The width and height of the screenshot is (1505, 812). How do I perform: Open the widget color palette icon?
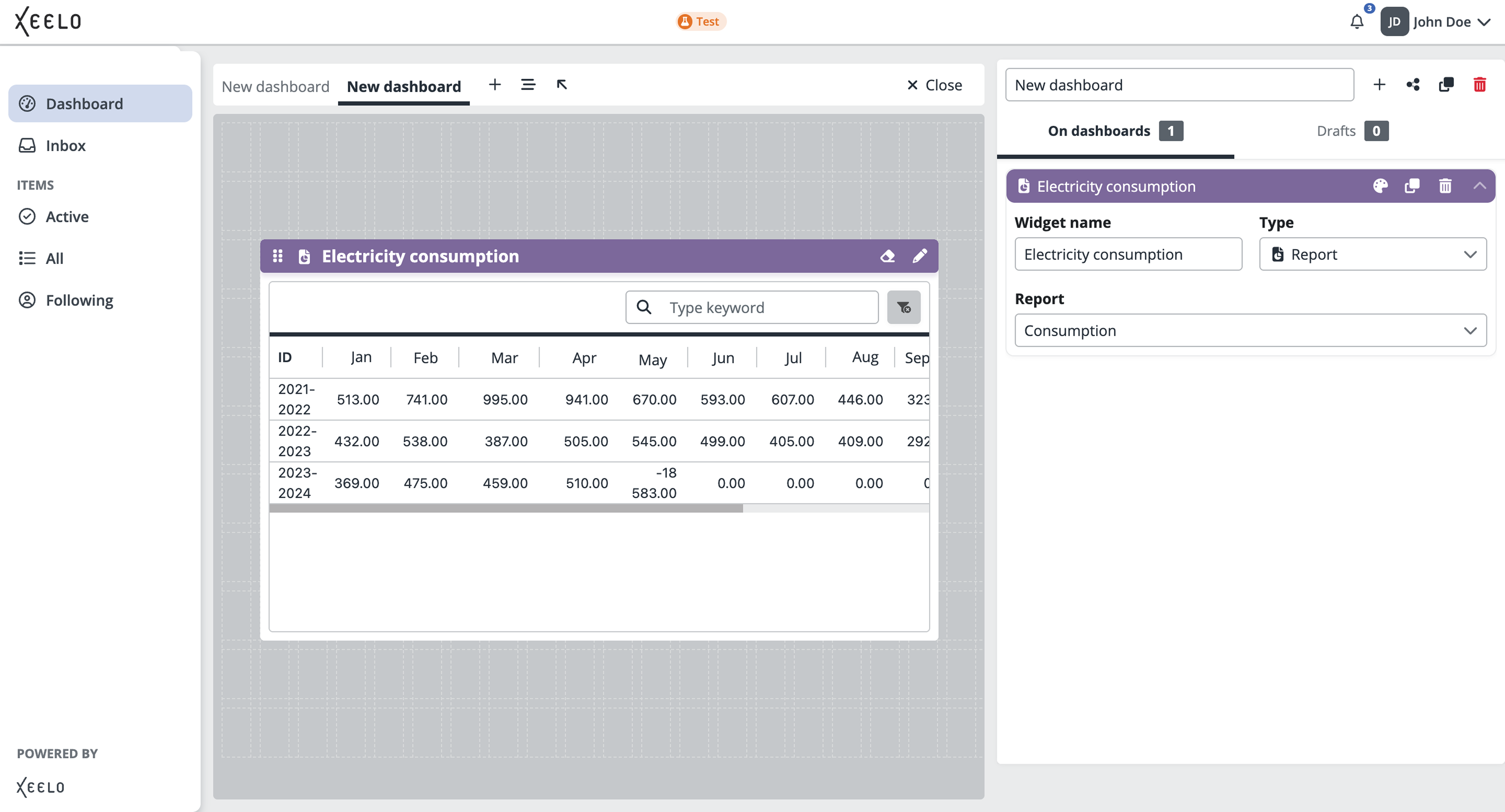click(1380, 186)
